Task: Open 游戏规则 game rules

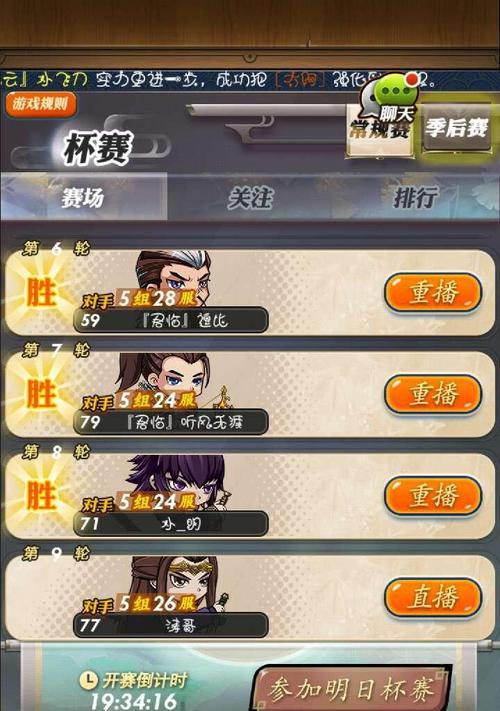Action: point(41,104)
